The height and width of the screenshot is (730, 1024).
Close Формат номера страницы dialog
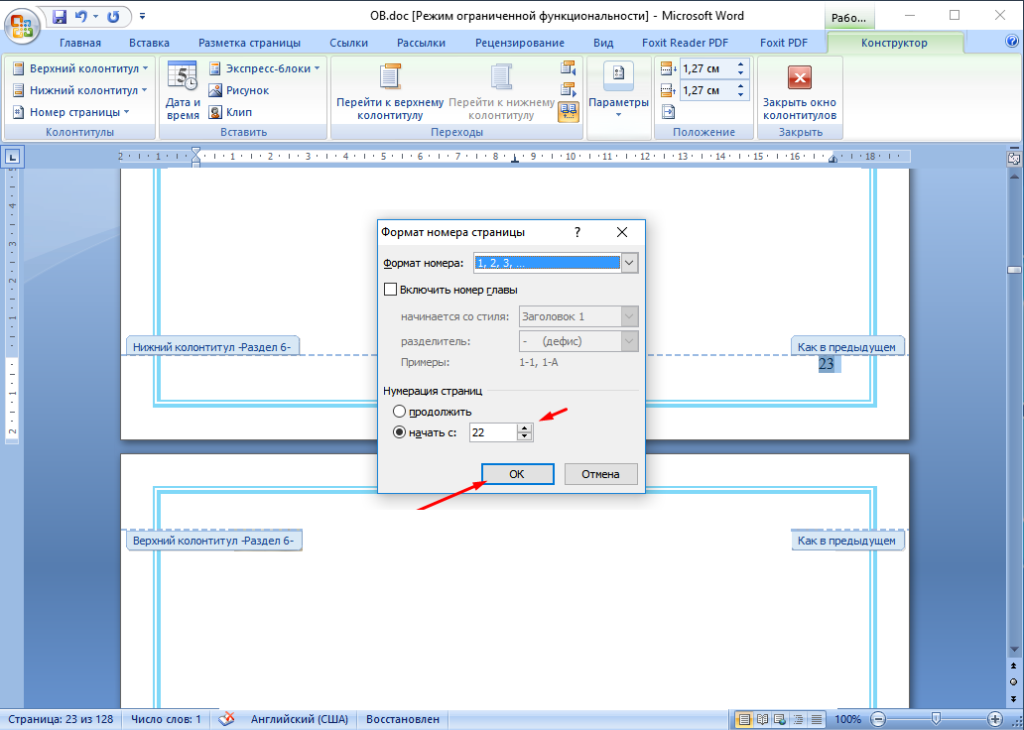point(622,232)
